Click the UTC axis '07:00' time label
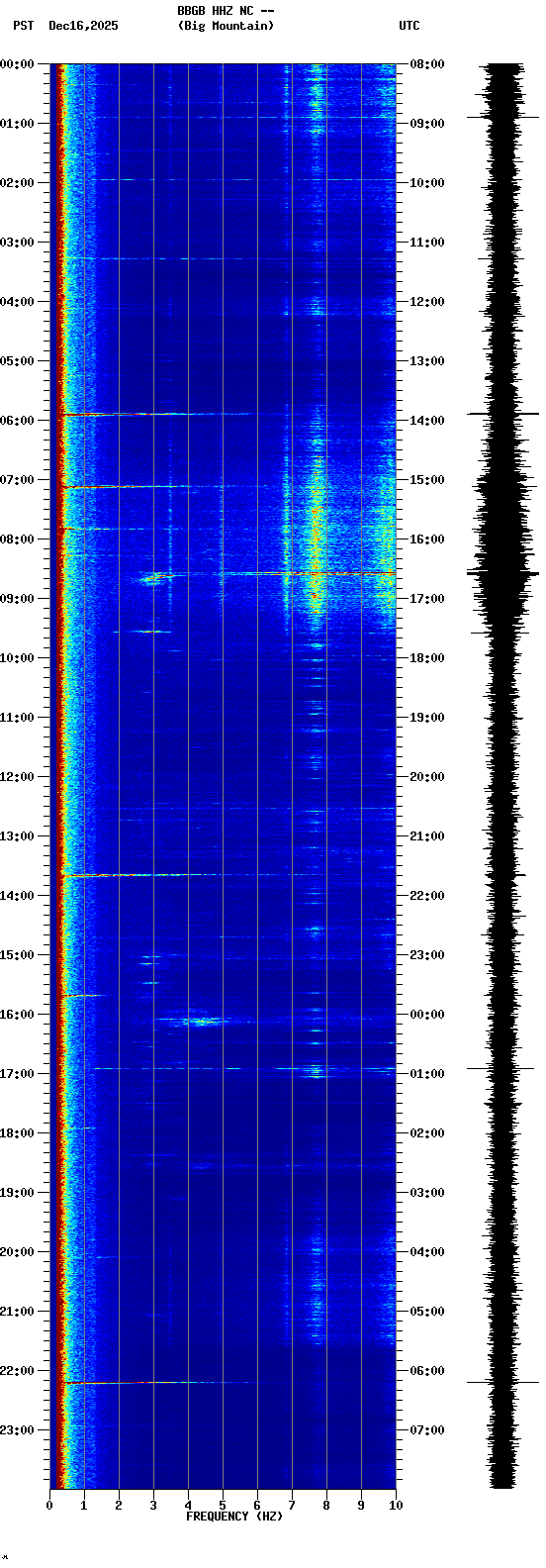Screen dimensions: 546x1568 [427, 1430]
